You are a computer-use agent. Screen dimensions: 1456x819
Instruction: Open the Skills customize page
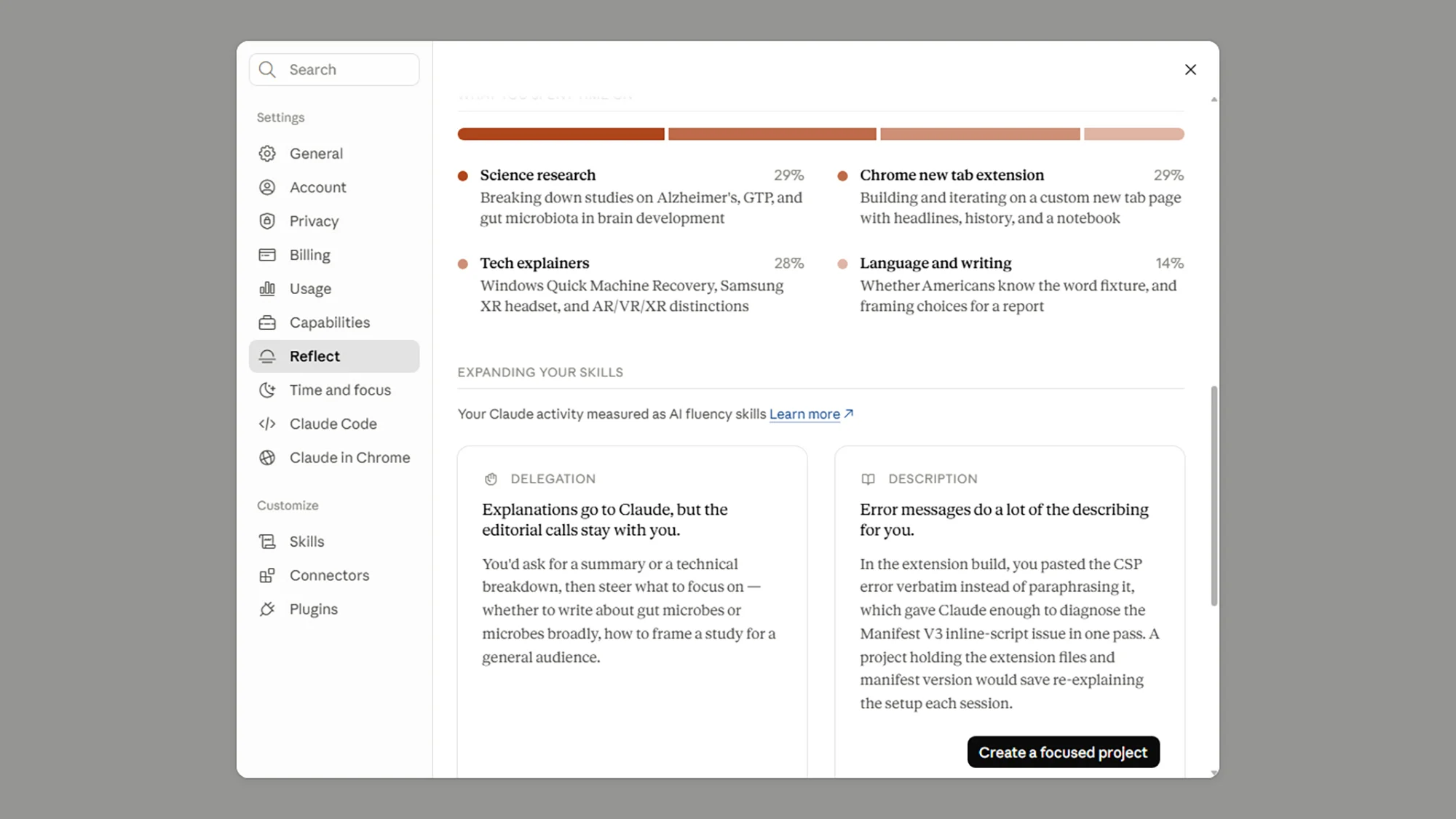334,542
